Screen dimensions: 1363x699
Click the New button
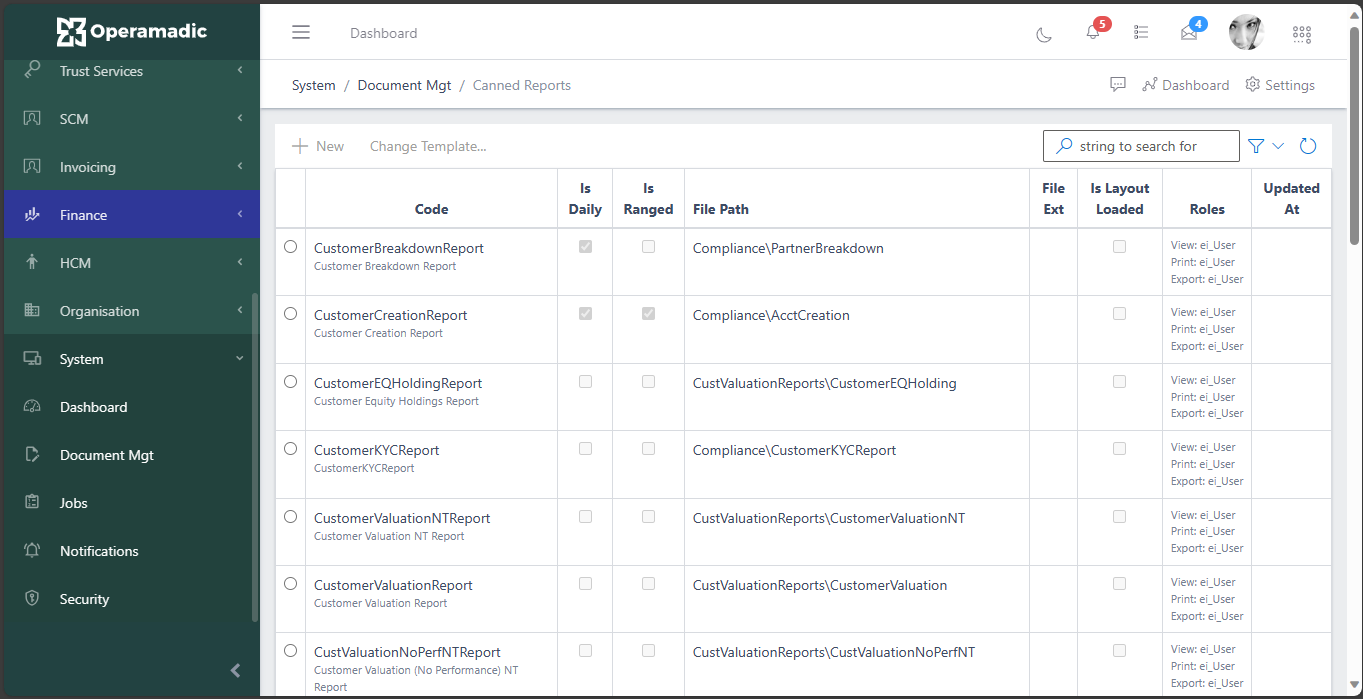tap(318, 146)
